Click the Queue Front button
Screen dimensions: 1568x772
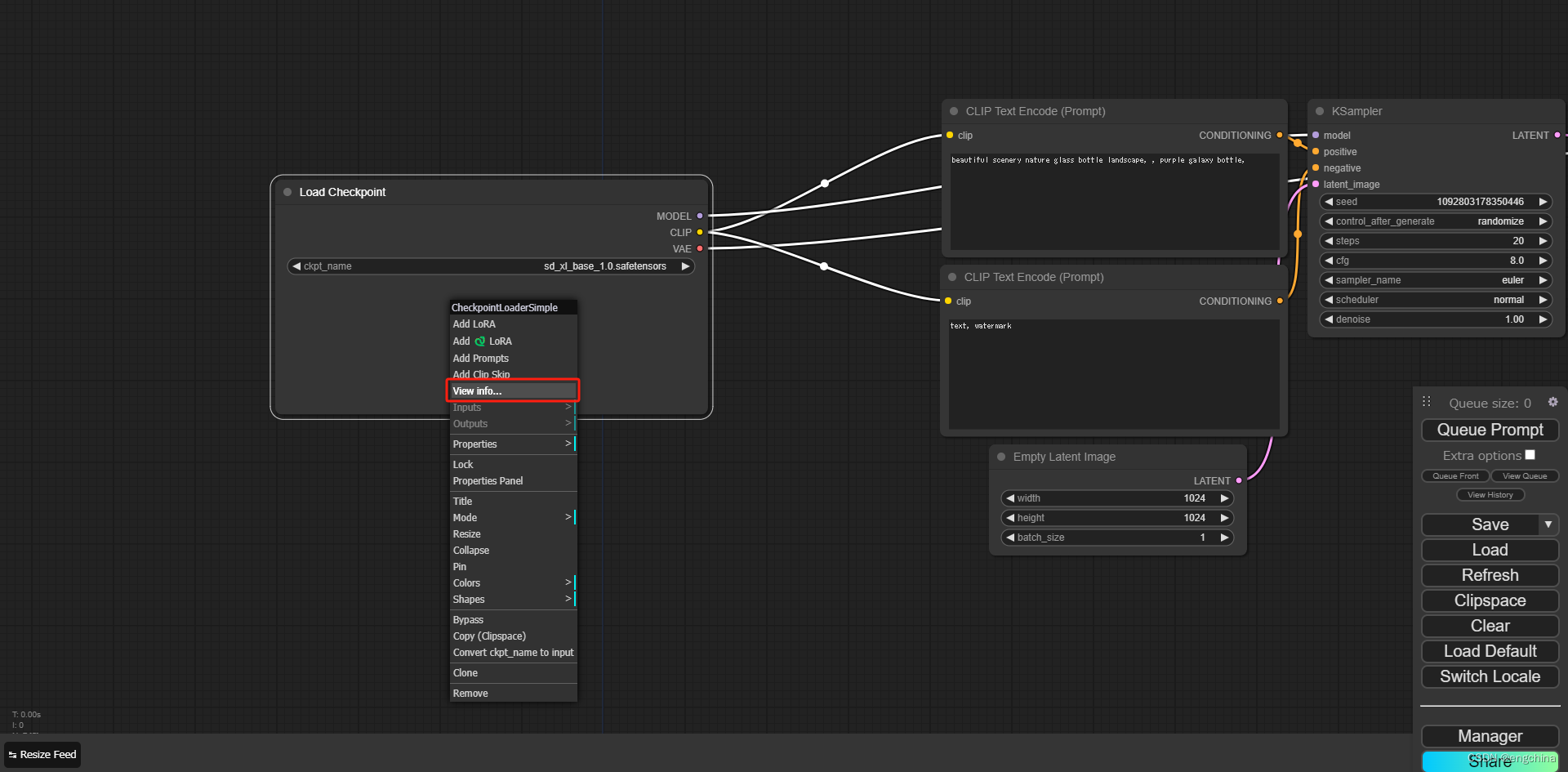(x=1455, y=476)
